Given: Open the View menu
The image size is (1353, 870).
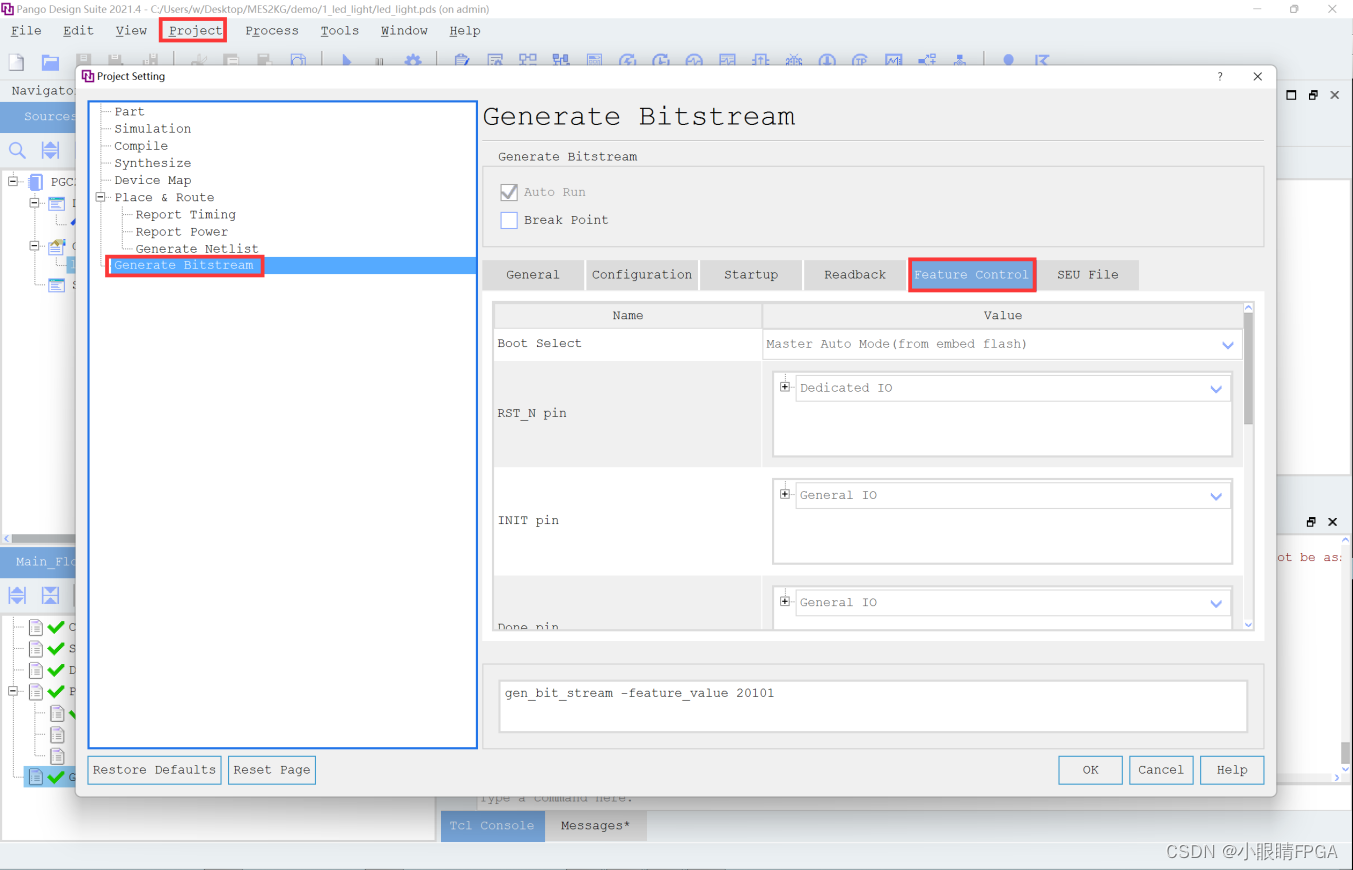Looking at the screenshot, I should point(131,31).
